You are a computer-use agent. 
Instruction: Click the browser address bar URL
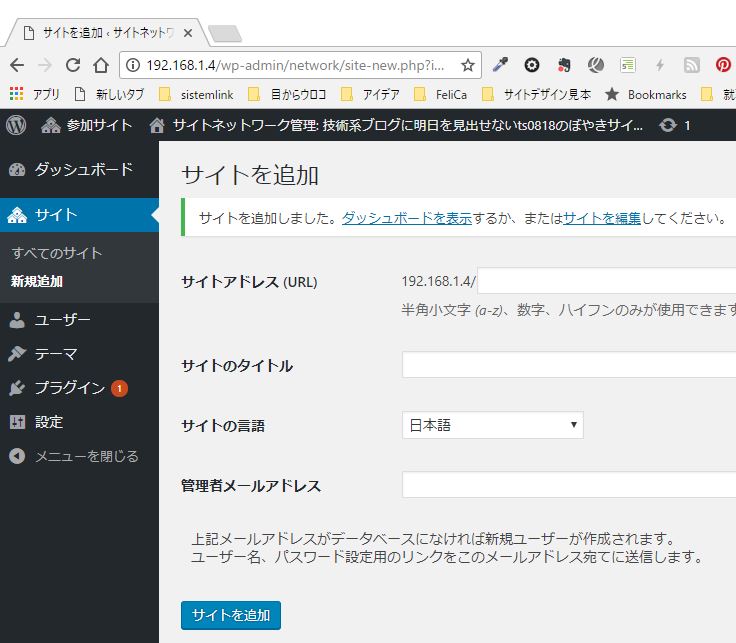pos(295,65)
